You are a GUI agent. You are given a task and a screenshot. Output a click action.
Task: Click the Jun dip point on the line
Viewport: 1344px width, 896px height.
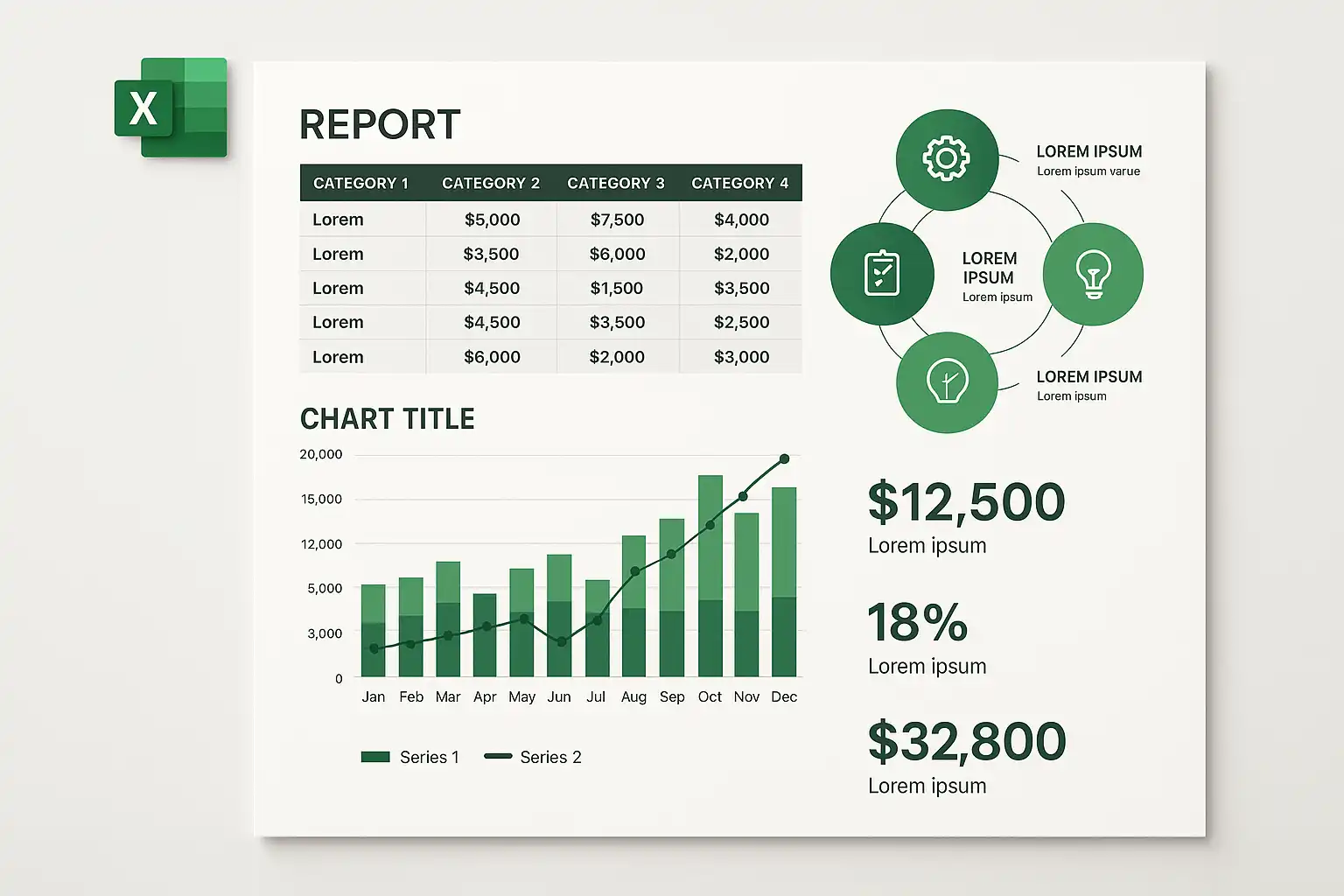click(562, 642)
